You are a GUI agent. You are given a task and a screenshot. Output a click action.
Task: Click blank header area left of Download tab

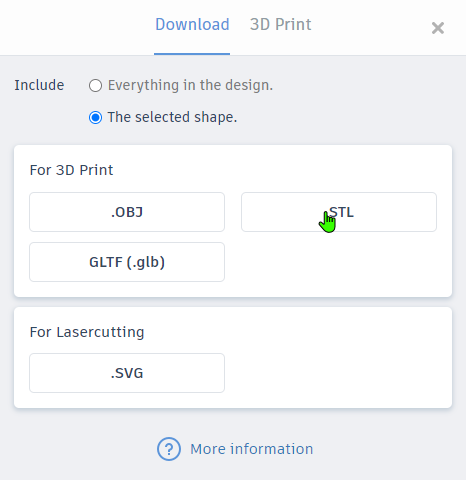tap(77, 27)
